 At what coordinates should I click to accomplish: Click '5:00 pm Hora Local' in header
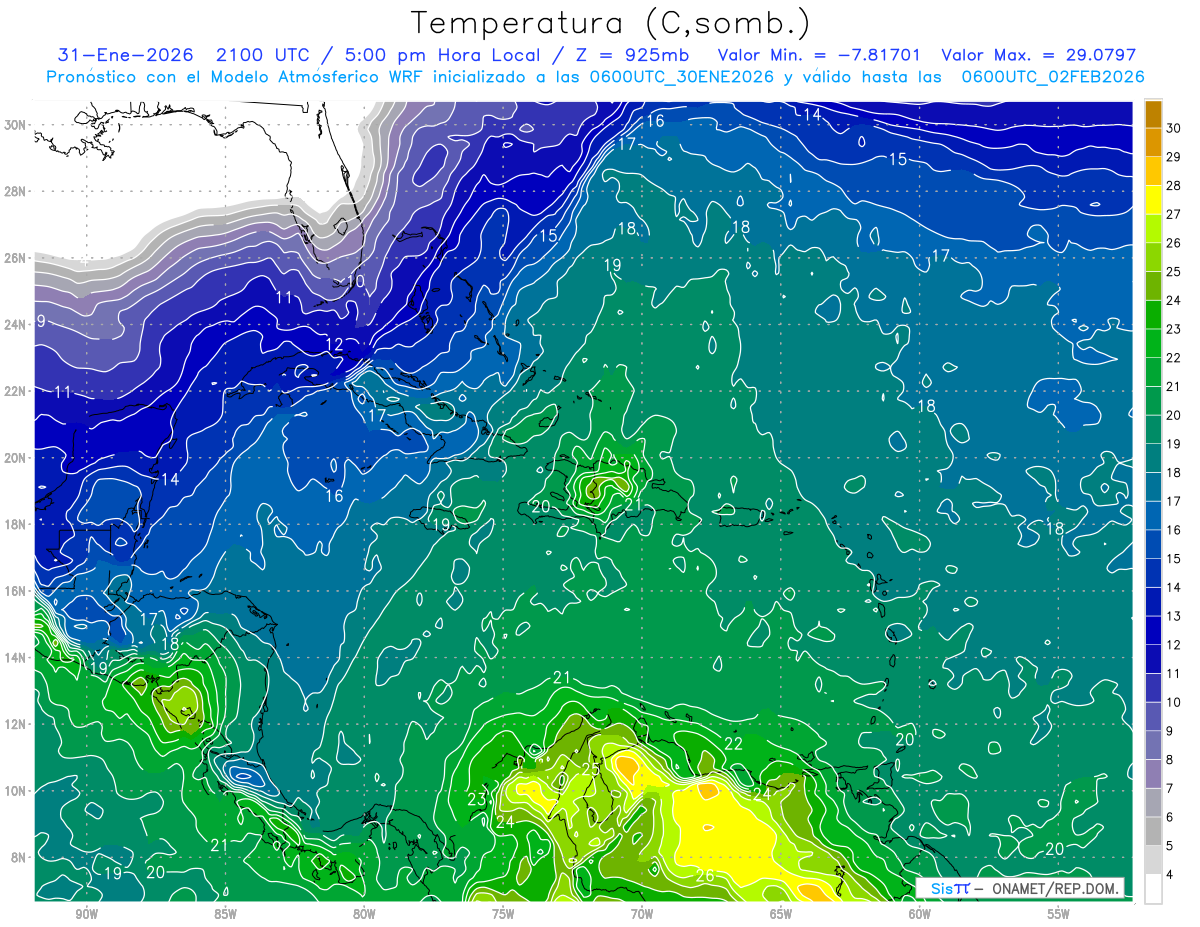[444, 55]
